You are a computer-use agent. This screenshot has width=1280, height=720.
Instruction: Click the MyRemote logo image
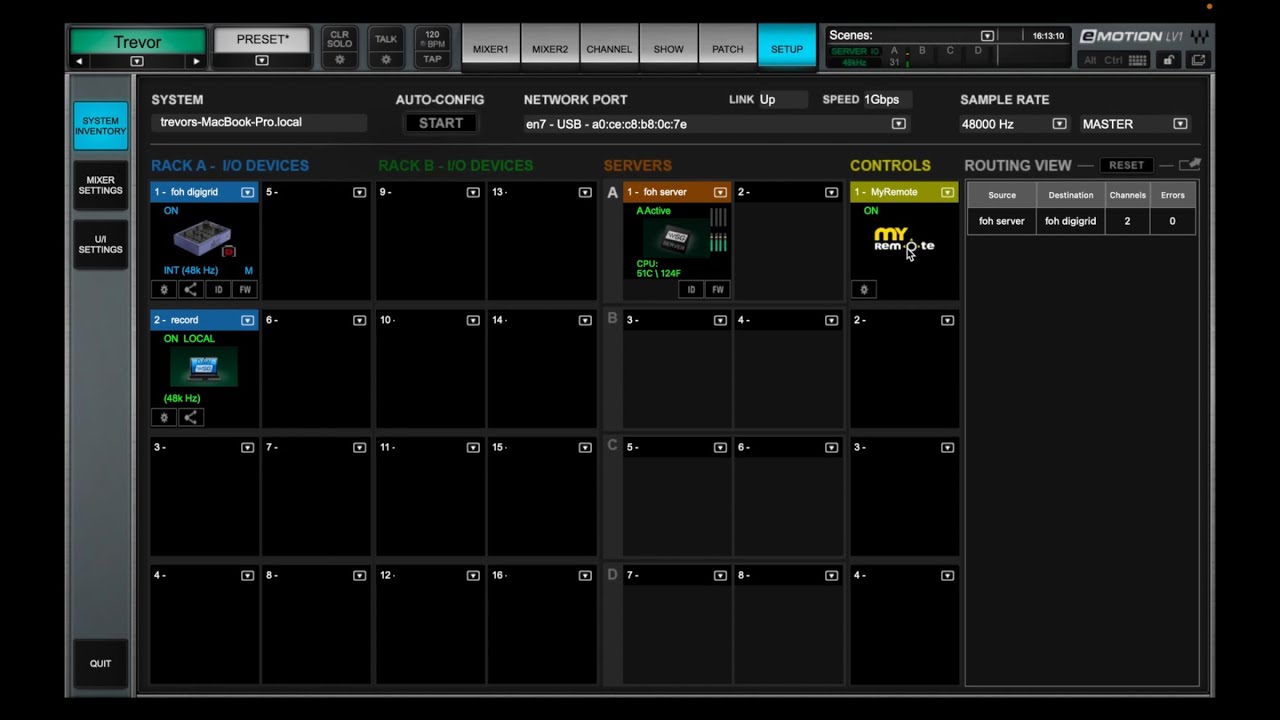coord(904,240)
